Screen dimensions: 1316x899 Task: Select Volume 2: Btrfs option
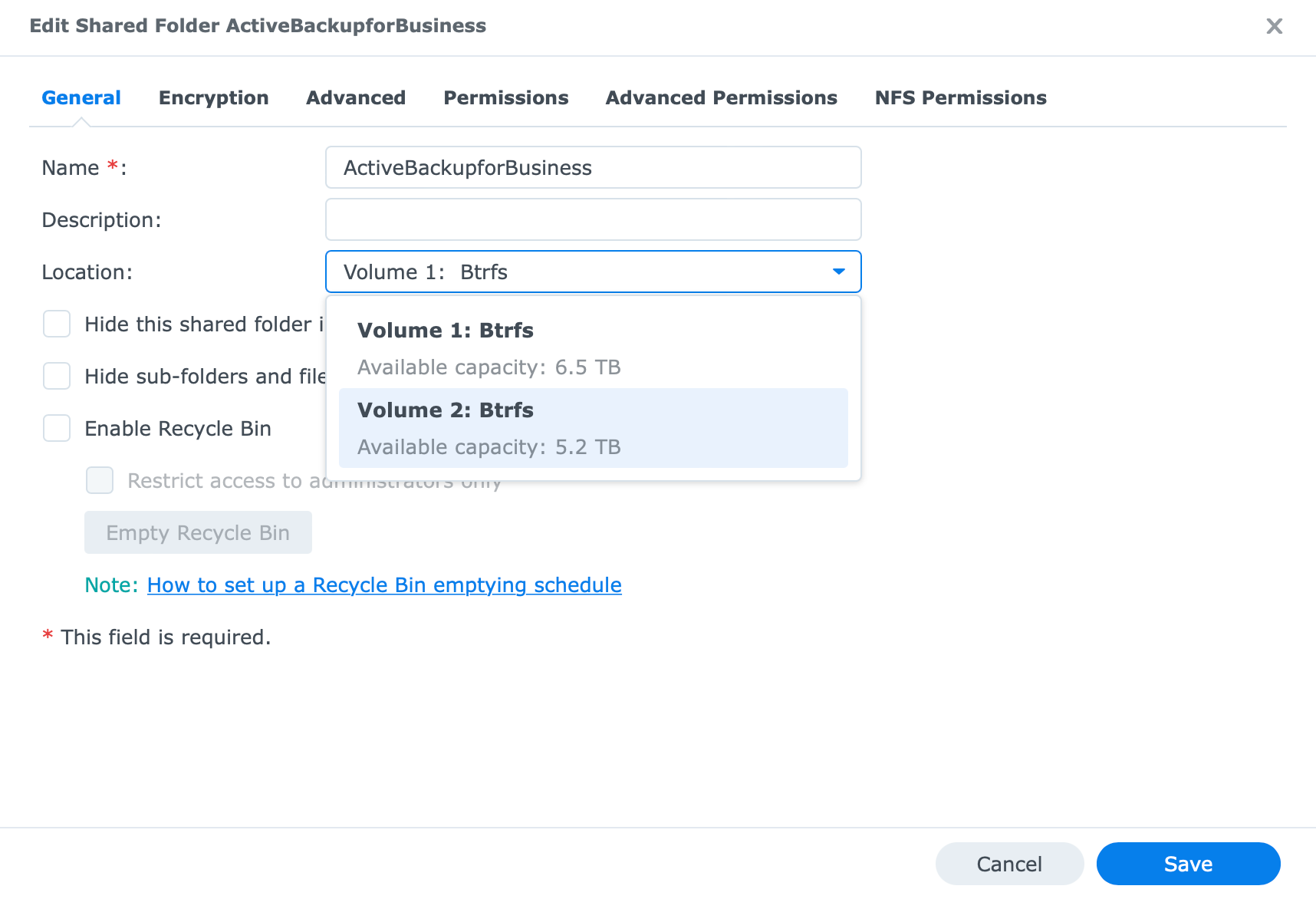tap(594, 428)
